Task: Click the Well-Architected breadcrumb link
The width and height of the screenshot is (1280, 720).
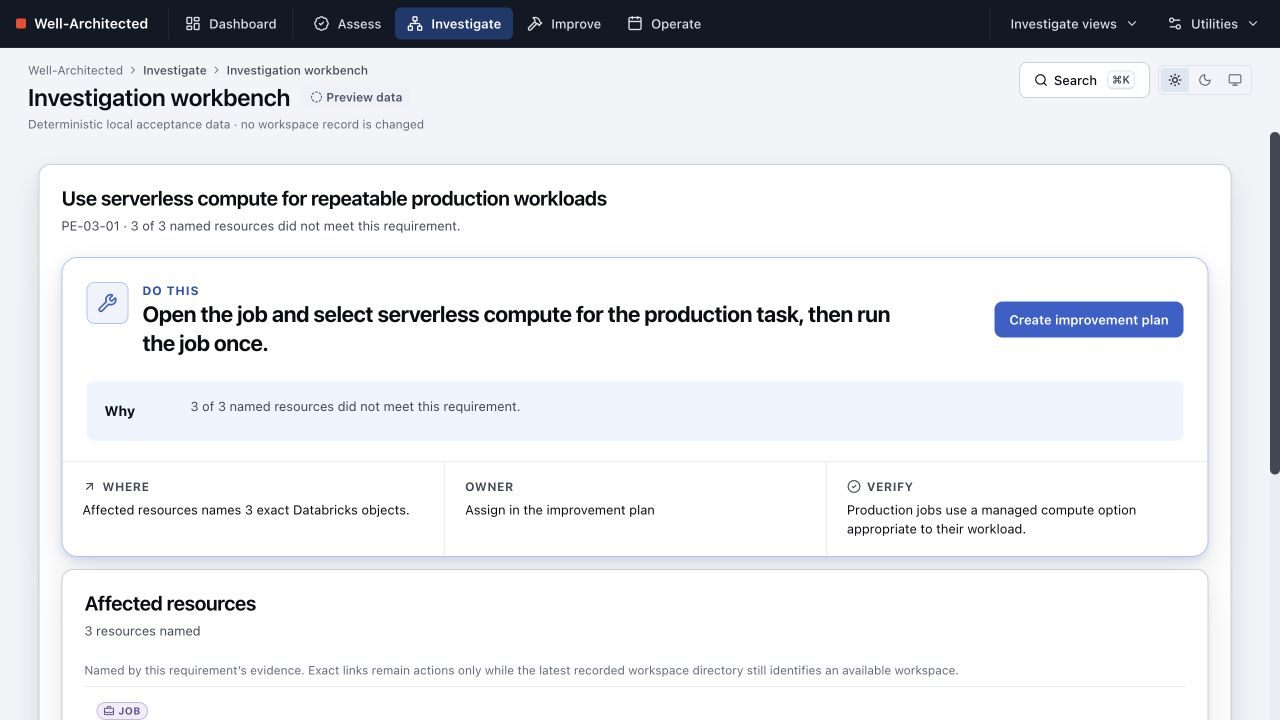Action: pyautogui.click(x=75, y=70)
